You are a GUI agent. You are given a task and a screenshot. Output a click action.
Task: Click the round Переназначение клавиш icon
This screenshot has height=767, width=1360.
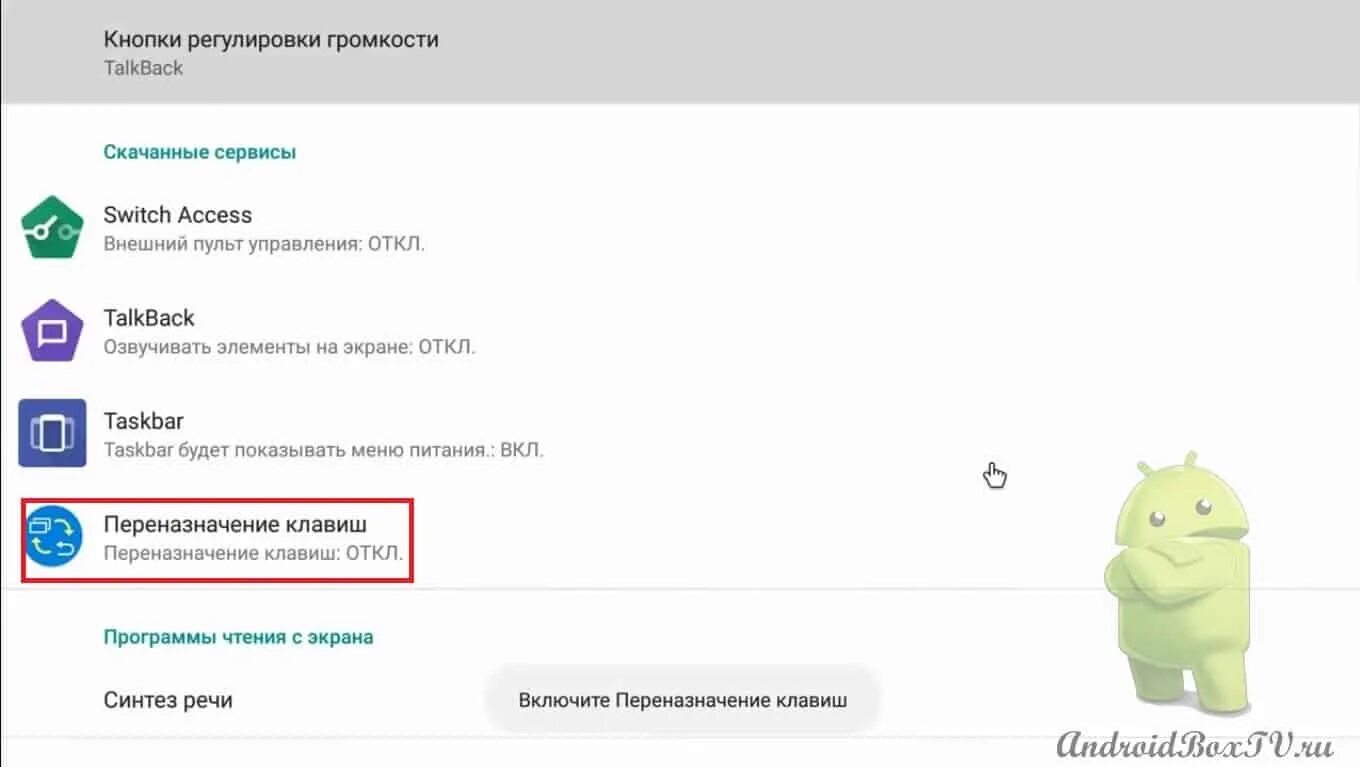[52, 537]
